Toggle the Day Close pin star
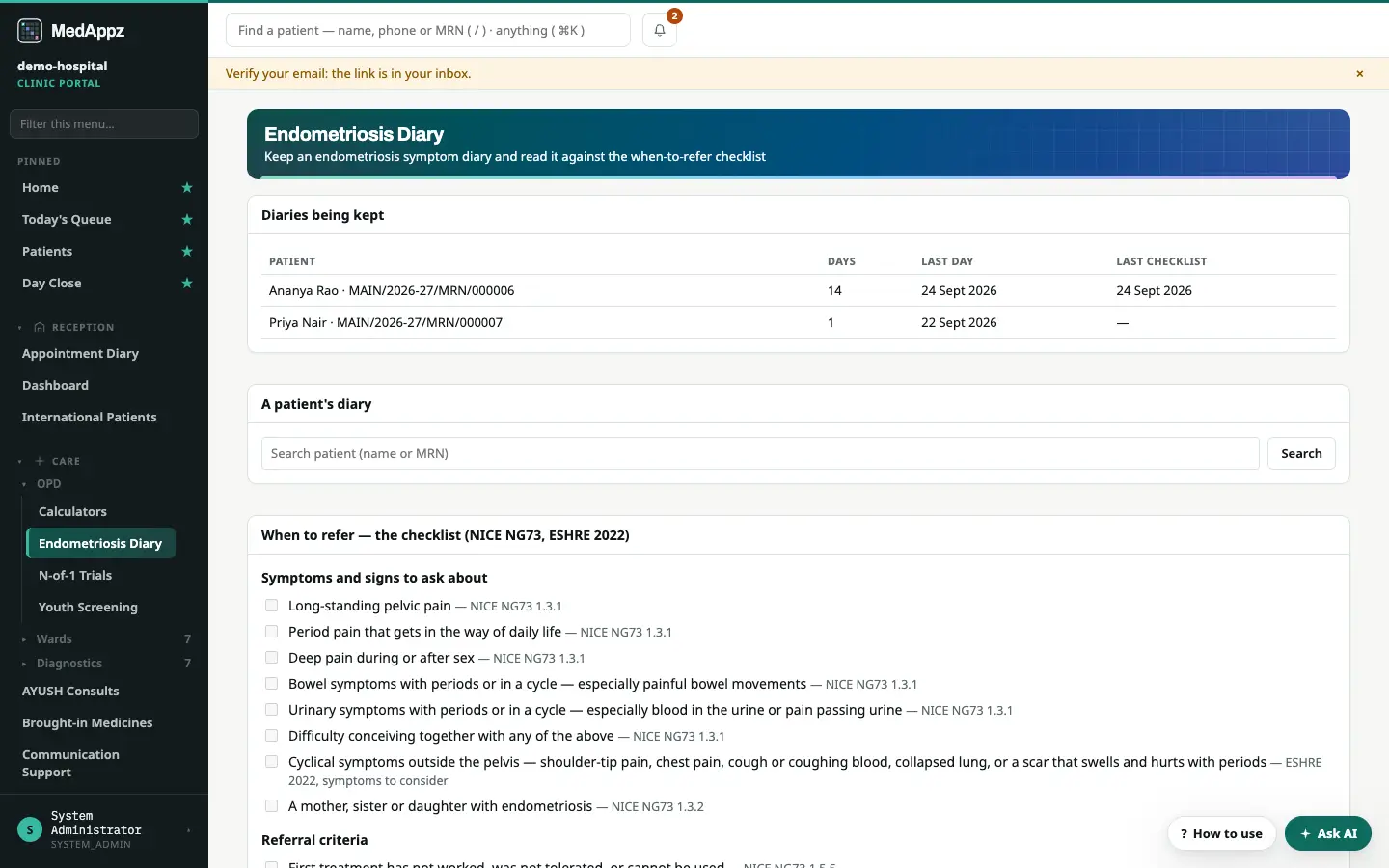The width and height of the screenshot is (1389, 868). (x=187, y=284)
